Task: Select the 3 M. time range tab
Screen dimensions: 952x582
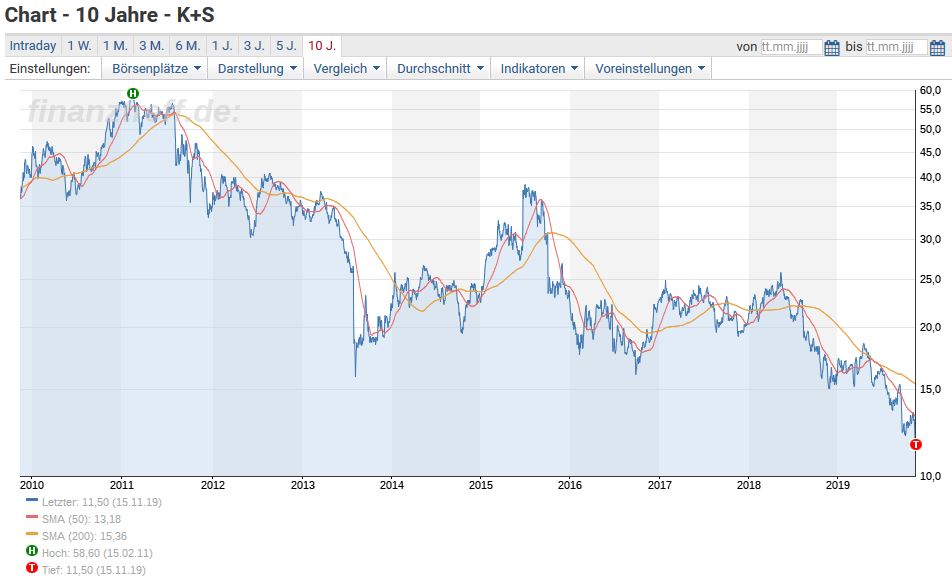Action: pyautogui.click(x=152, y=46)
